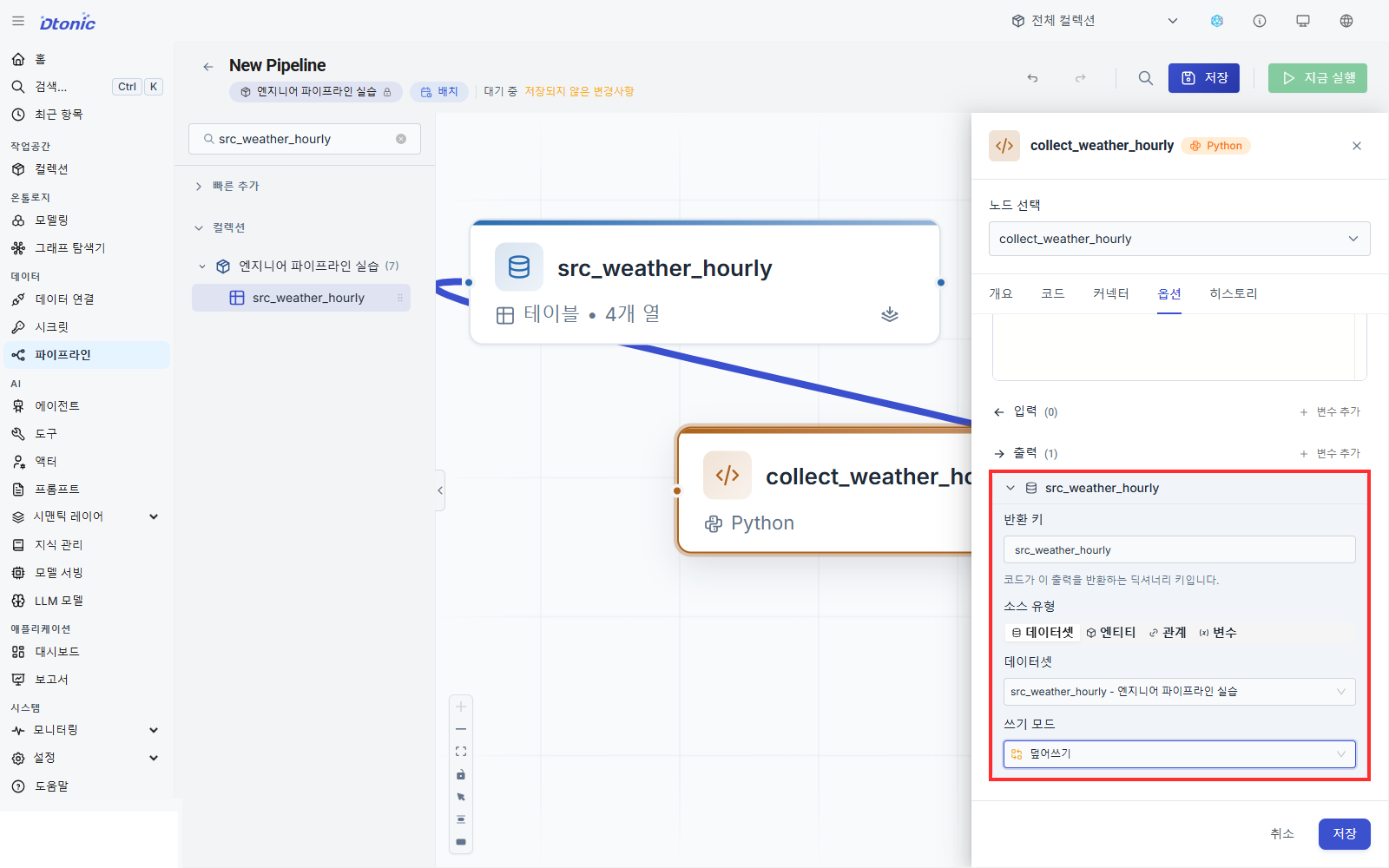Open pipeline search magnifier icon
This screenshot has width=1389, height=868.
coord(1146,78)
